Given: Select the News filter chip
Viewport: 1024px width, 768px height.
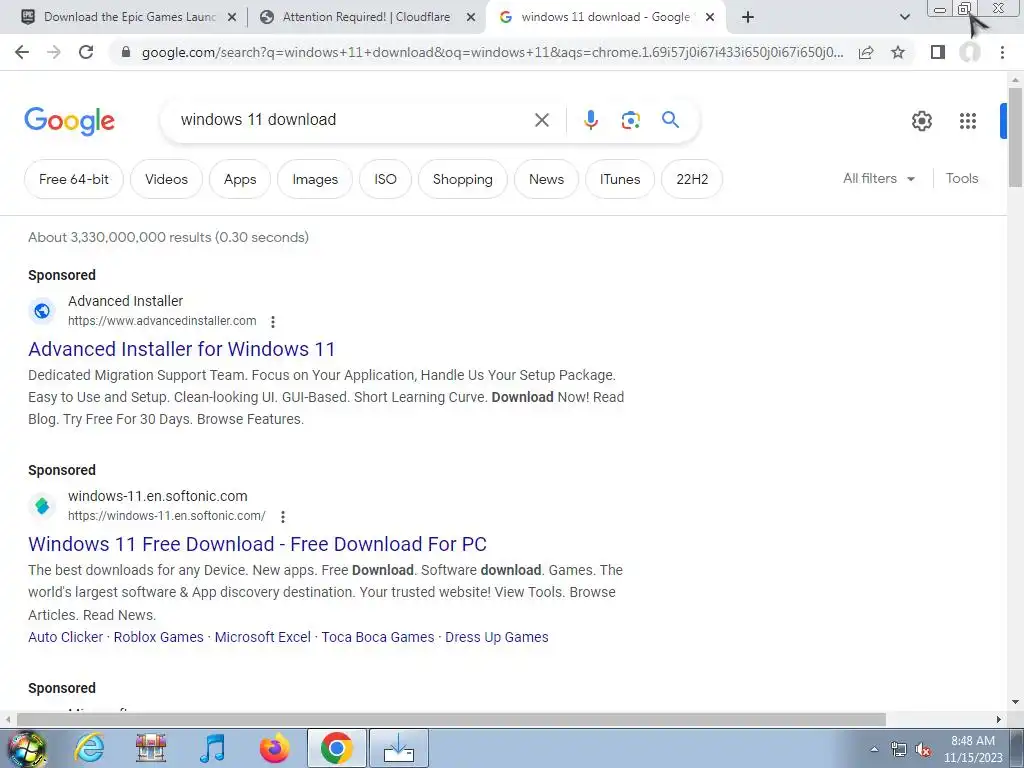Looking at the screenshot, I should pos(546,179).
